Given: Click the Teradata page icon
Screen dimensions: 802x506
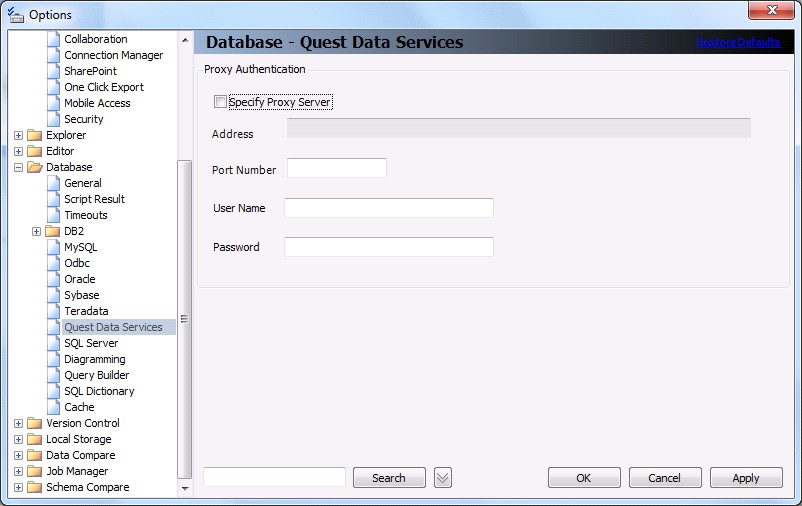Looking at the screenshot, I should point(54,312).
